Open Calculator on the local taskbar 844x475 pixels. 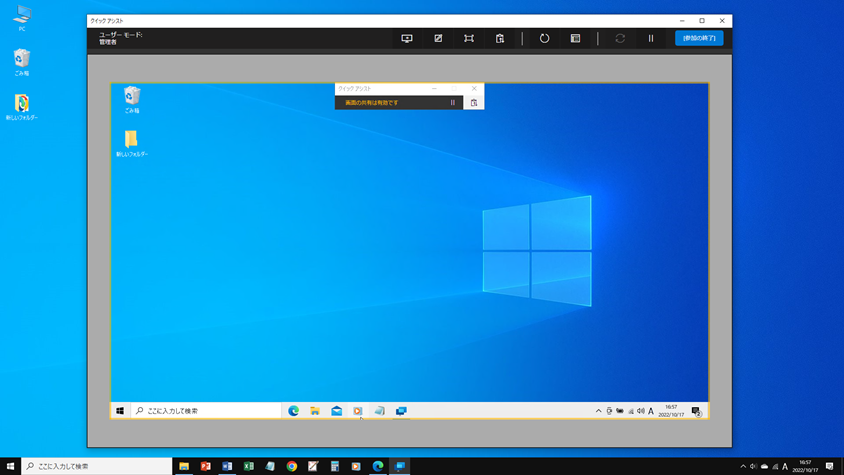pos(335,466)
